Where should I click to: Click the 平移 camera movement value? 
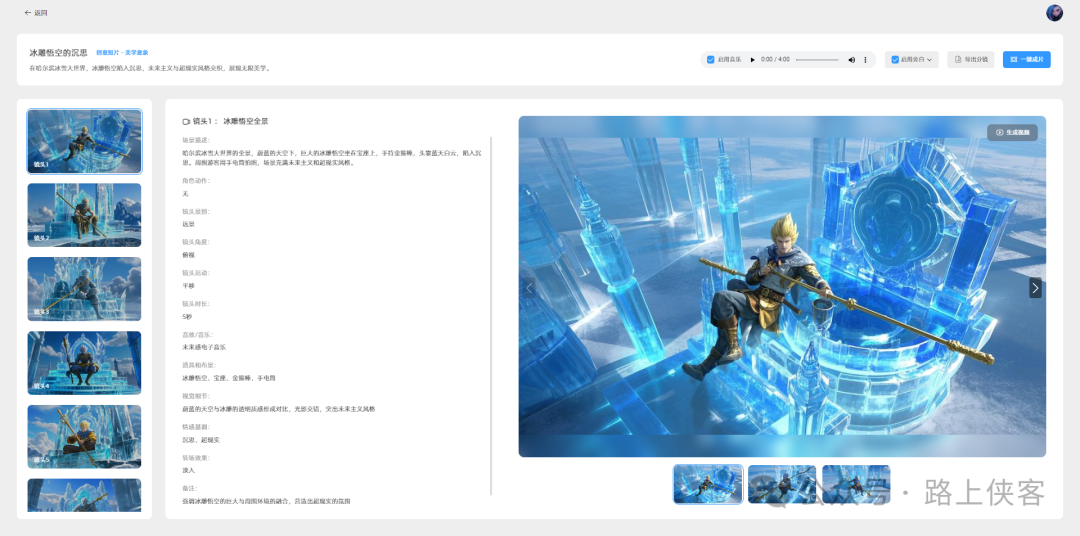pos(188,285)
